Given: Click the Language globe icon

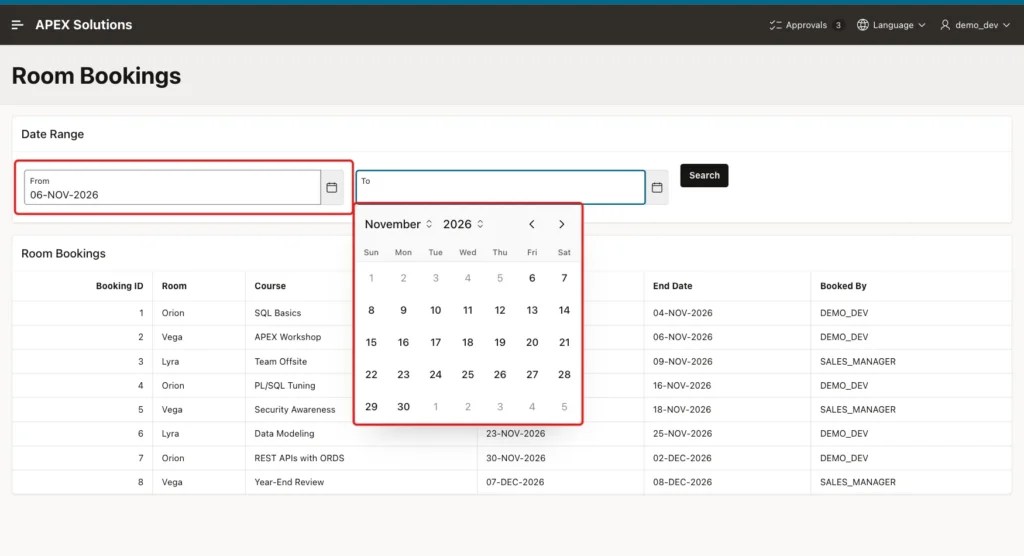Looking at the screenshot, I should click(x=863, y=25).
